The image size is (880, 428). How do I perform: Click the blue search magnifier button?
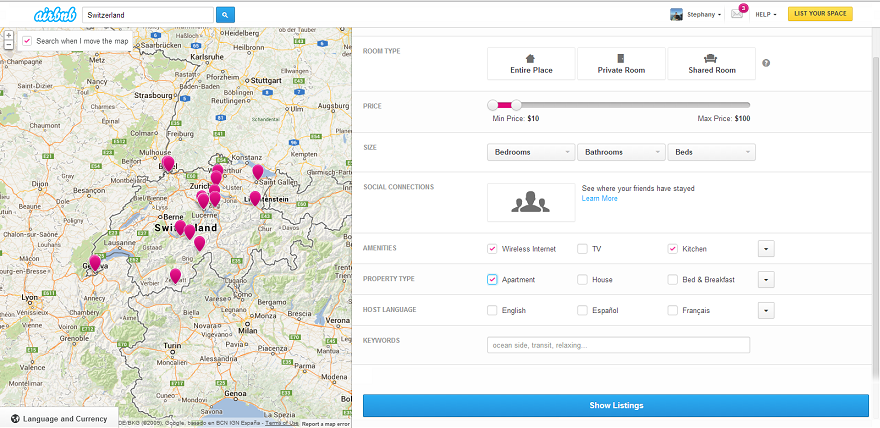coord(225,15)
